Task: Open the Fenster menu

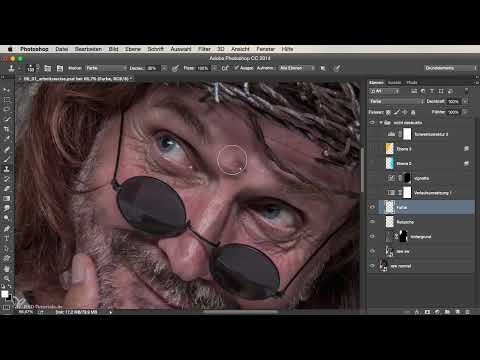Action: [265, 49]
